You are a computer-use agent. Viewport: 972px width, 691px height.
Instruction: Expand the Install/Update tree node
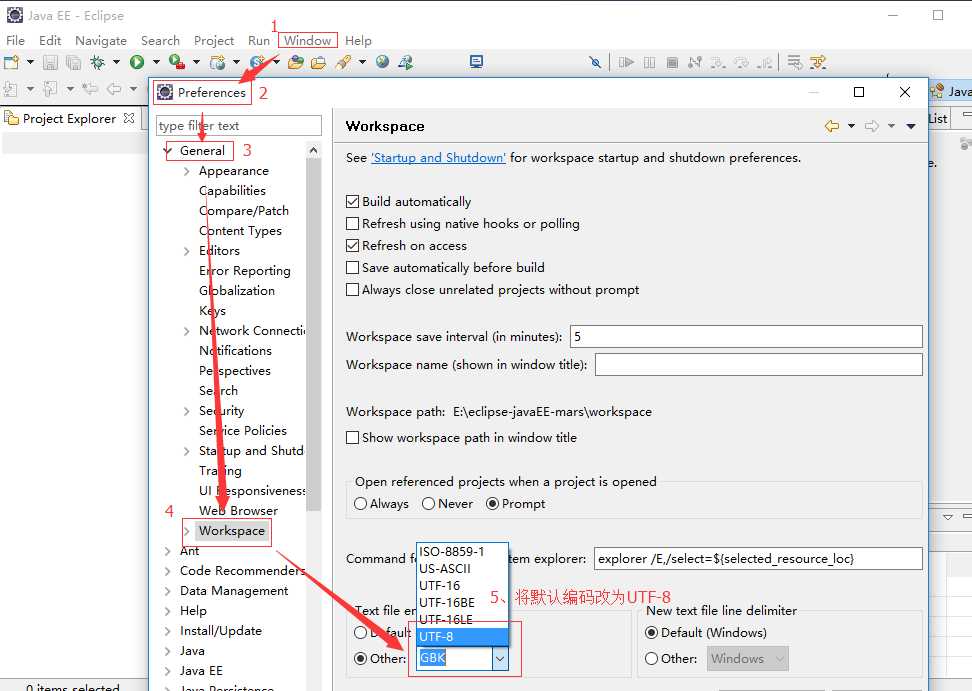[167, 631]
